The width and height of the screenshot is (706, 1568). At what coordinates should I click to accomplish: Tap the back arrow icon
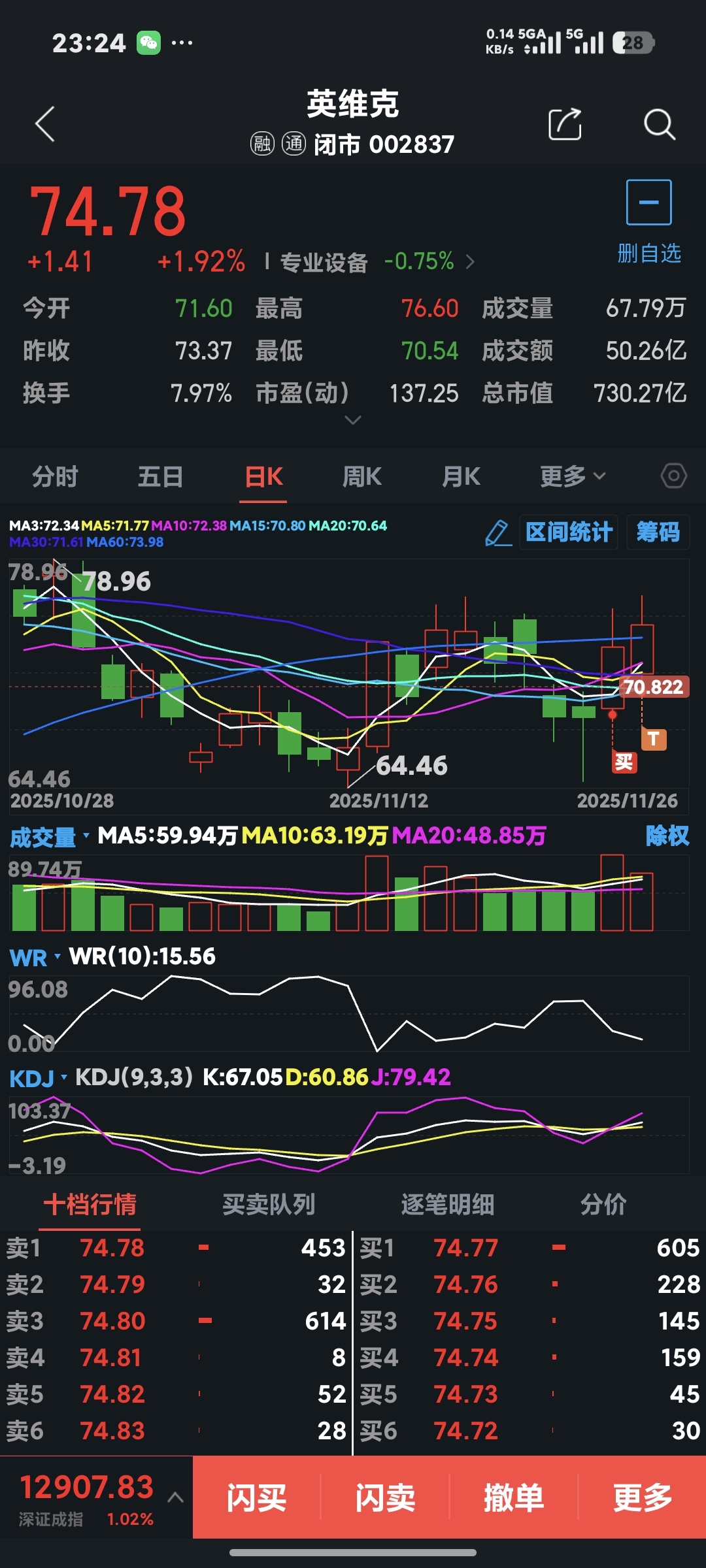(x=44, y=124)
